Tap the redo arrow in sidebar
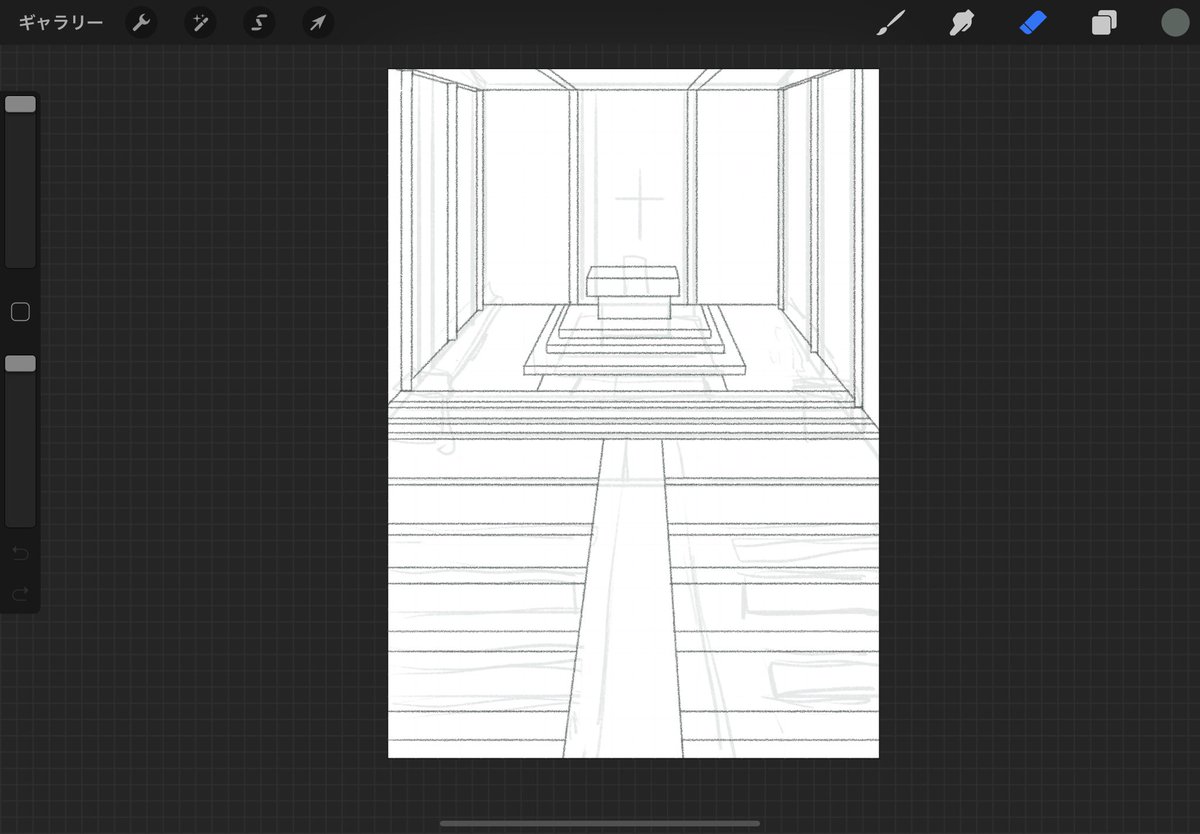This screenshot has height=834, width=1200. [x=20, y=594]
